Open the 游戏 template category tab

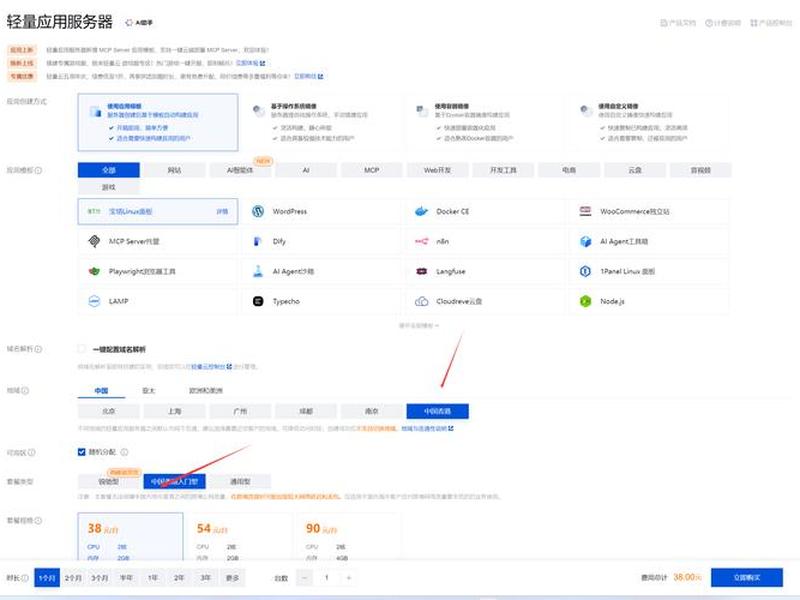point(109,187)
